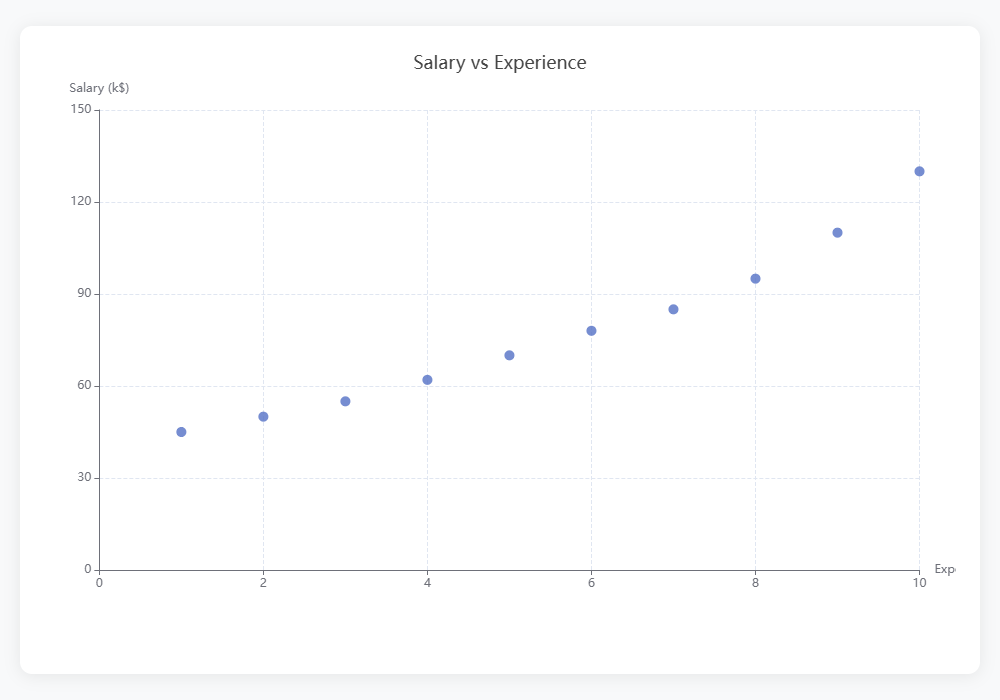Click the 120 label on salary axis
Image resolution: width=1000 pixels, height=700 pixels.
coord(81,201)
